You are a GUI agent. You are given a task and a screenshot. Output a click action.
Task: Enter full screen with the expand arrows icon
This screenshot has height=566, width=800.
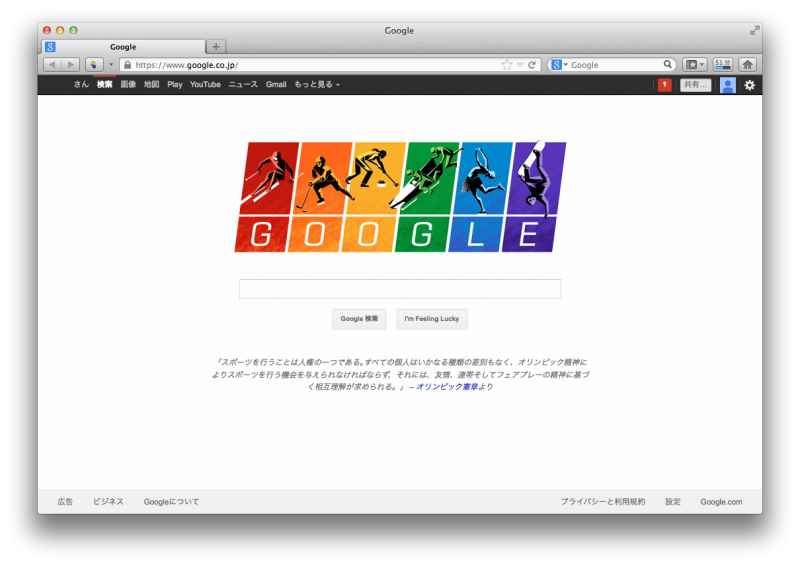[754, 31]
